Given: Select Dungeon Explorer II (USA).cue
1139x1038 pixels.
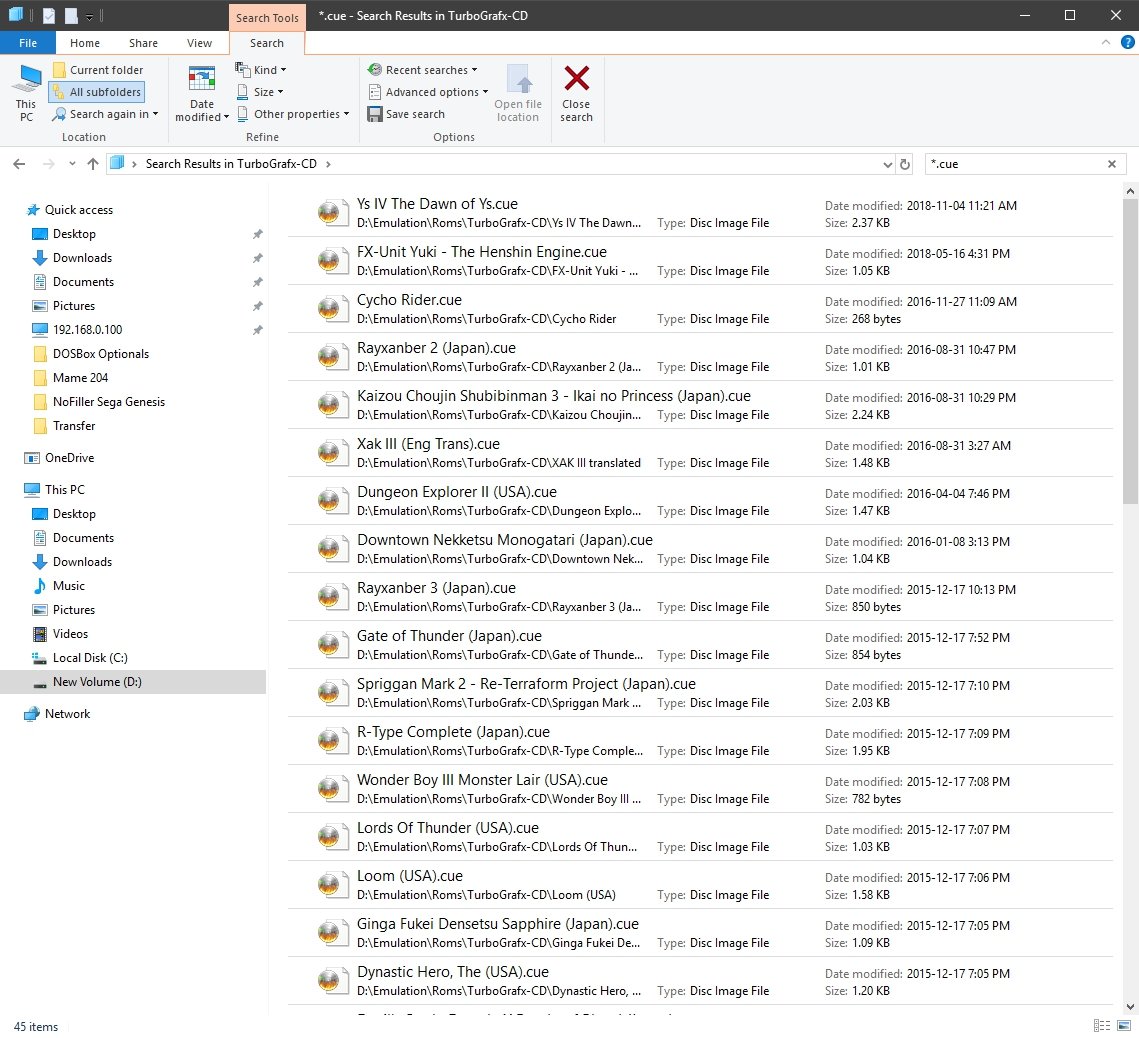Looking at the screenshot, I should pos(700,500).
